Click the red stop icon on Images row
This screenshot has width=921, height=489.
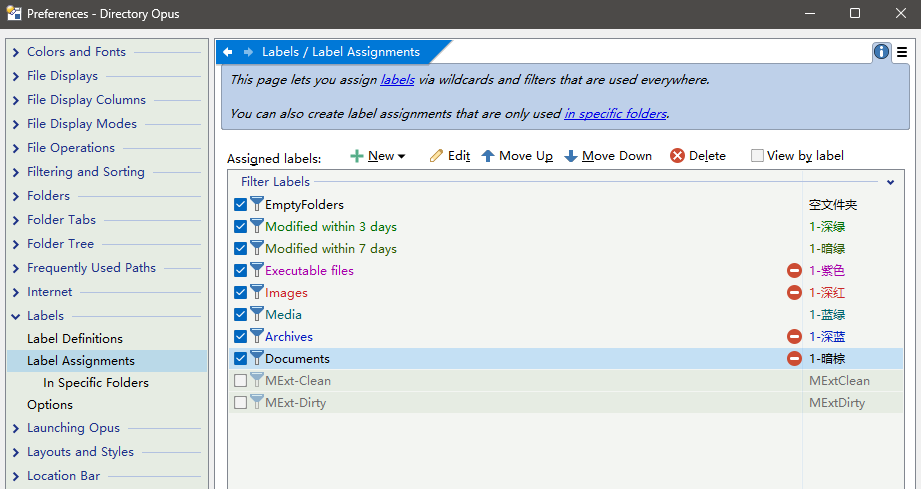pos(794,292)
